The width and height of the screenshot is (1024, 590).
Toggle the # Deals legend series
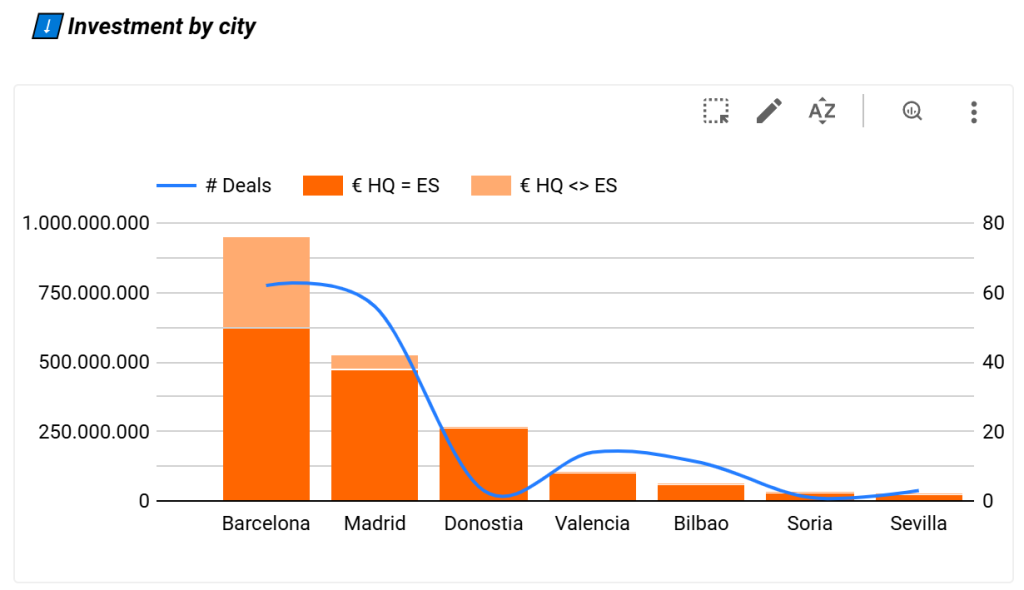pyautogui.click(x=238, y=185)
